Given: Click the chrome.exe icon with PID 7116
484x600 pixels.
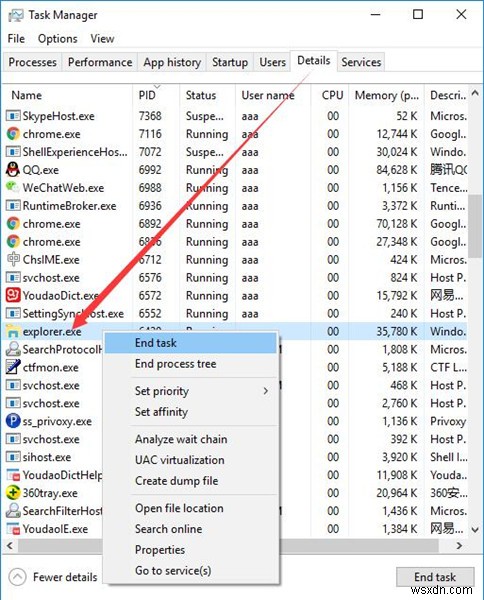Looking at the screenshot, I should pyautogui.click(x=13, y=134).
